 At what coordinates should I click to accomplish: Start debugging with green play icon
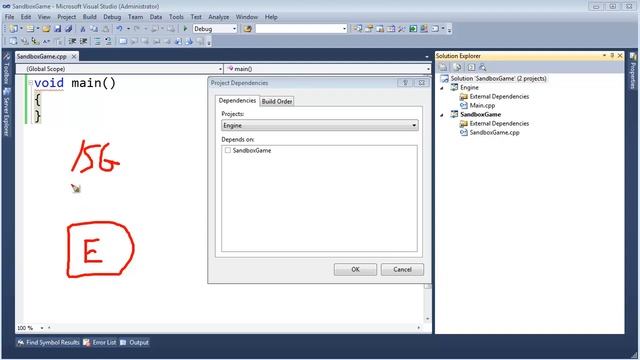tap(185, 29)
